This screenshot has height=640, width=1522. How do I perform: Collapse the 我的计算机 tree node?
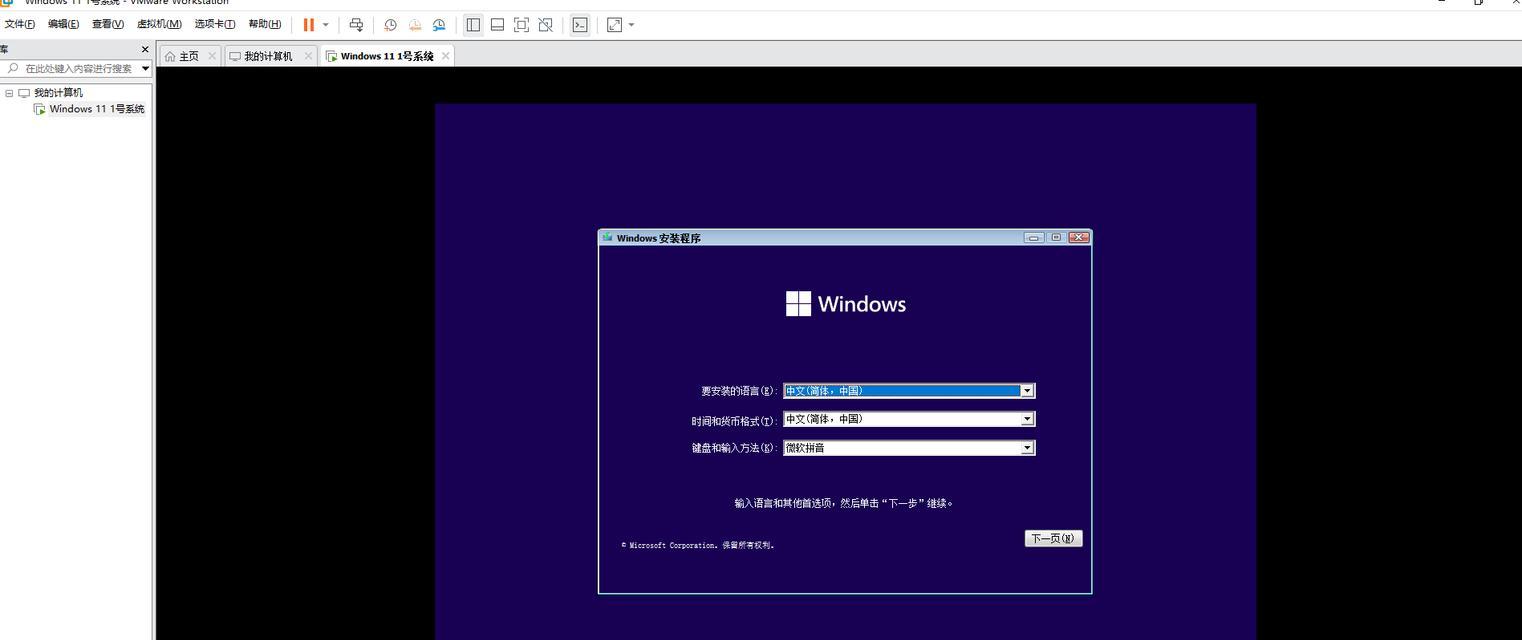click(x=9, y=93)
